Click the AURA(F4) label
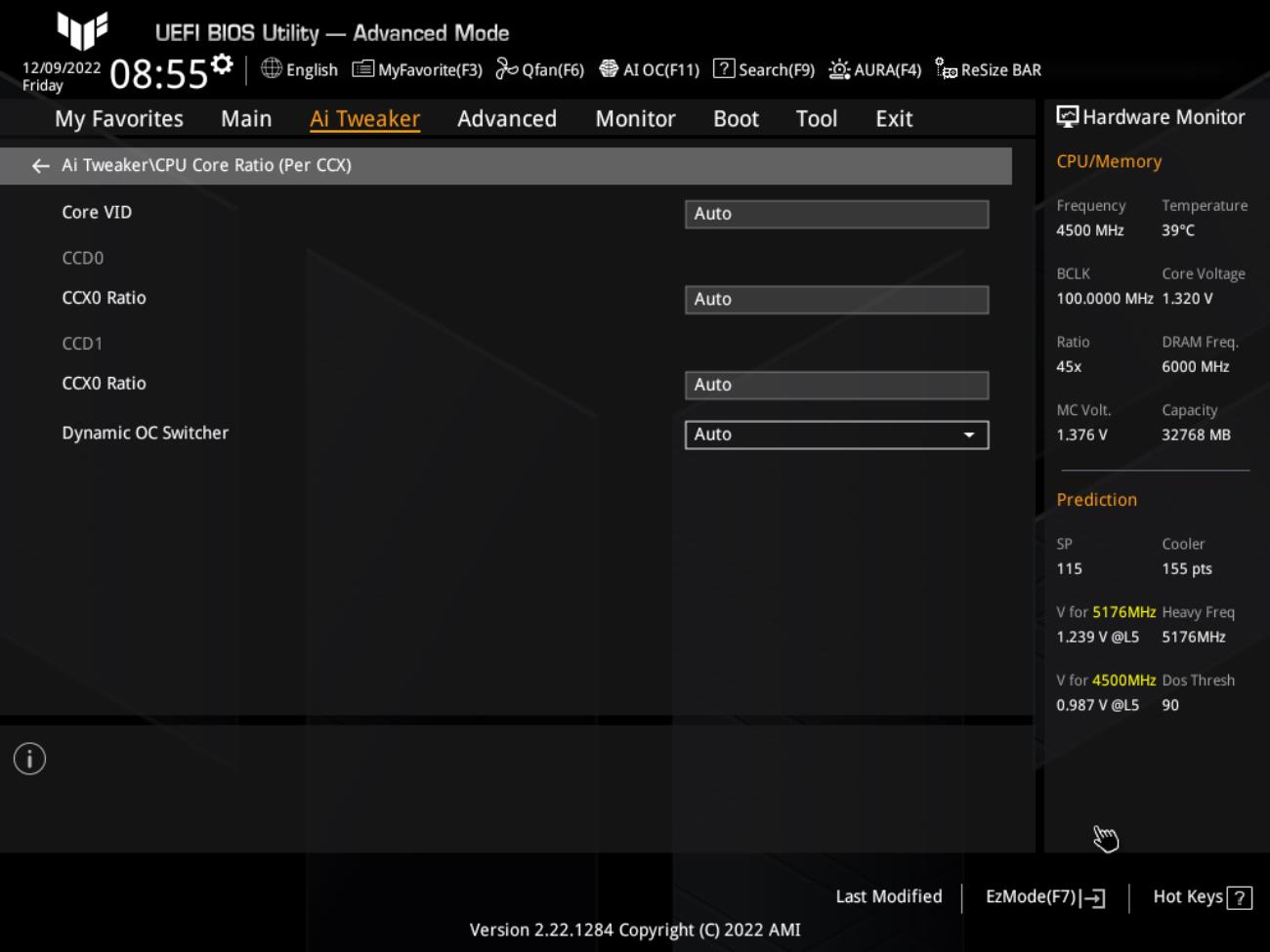This screenshot has width=1270, height=952. (888, 70)
